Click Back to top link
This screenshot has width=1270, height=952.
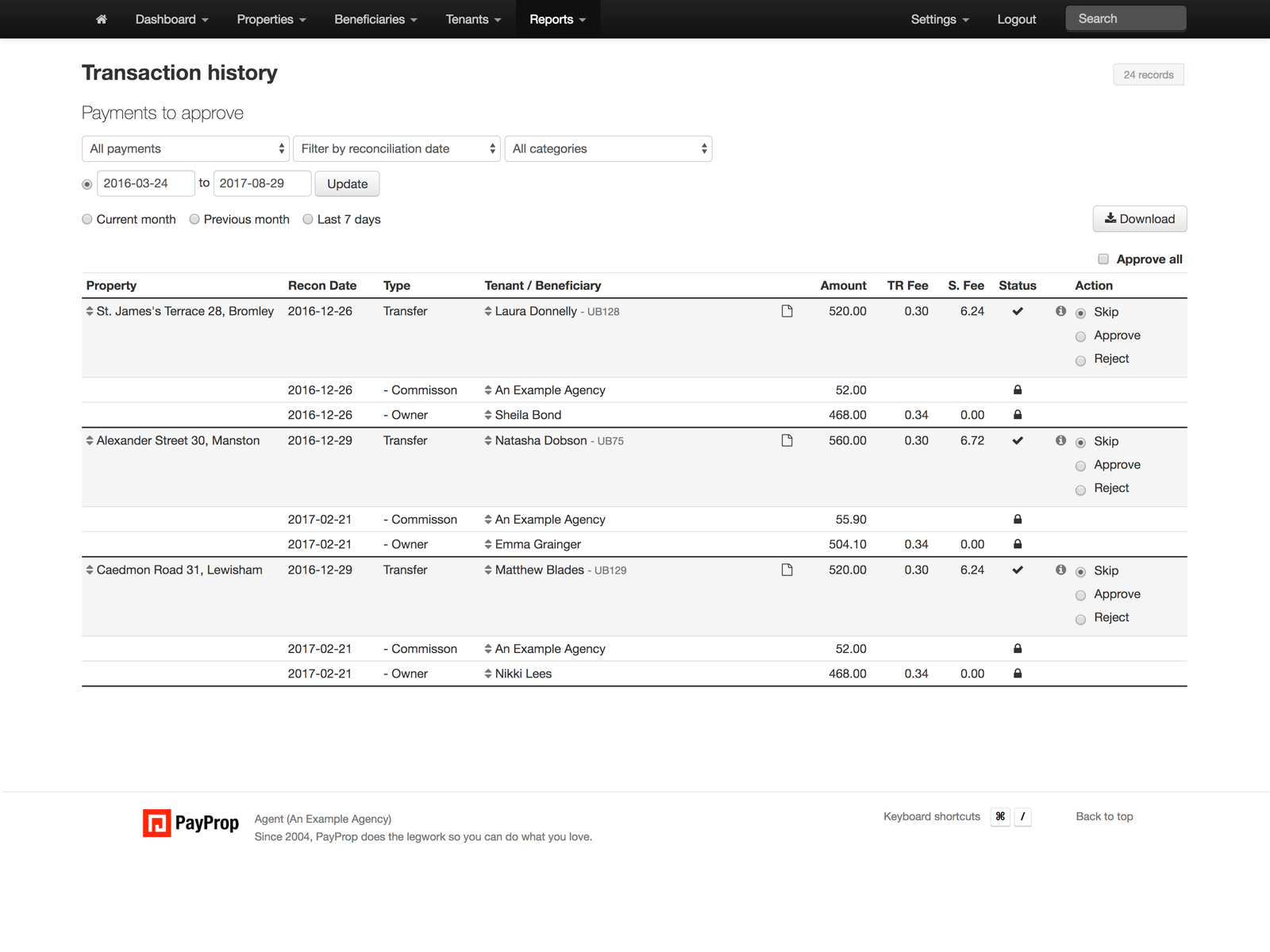pyautogui.click(x=1104, y=816)
